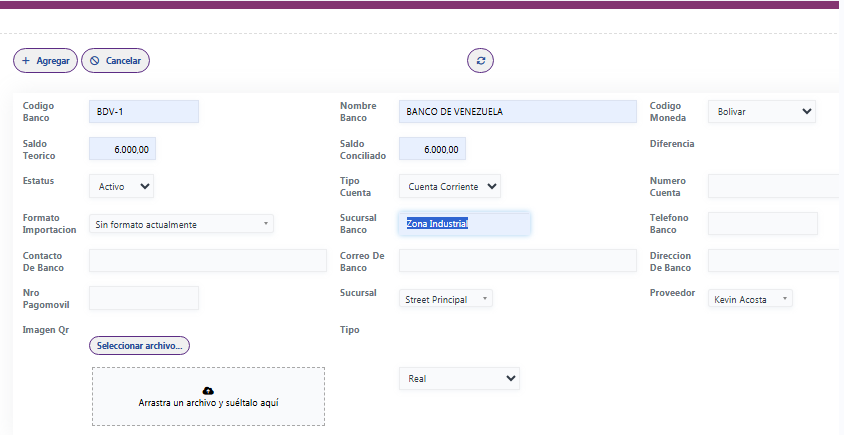This screenshot has height=435, width=844.
Task: Click the Codigo Banco input field
Action: point(144,112)
